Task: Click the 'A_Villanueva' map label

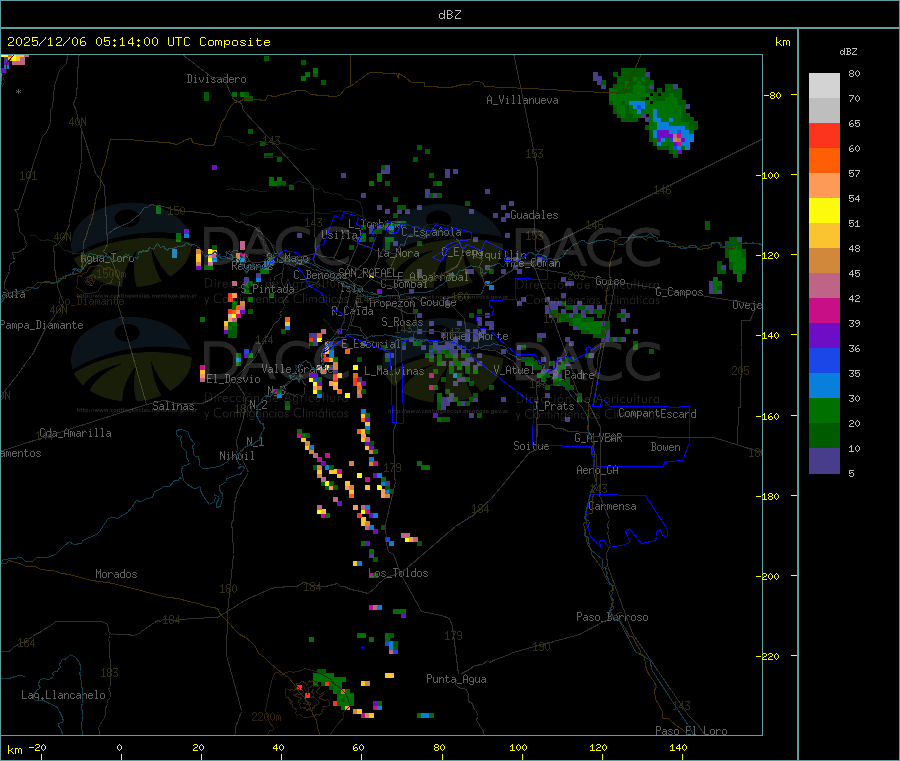Action: pyautogui.click(x=522, y=100)
